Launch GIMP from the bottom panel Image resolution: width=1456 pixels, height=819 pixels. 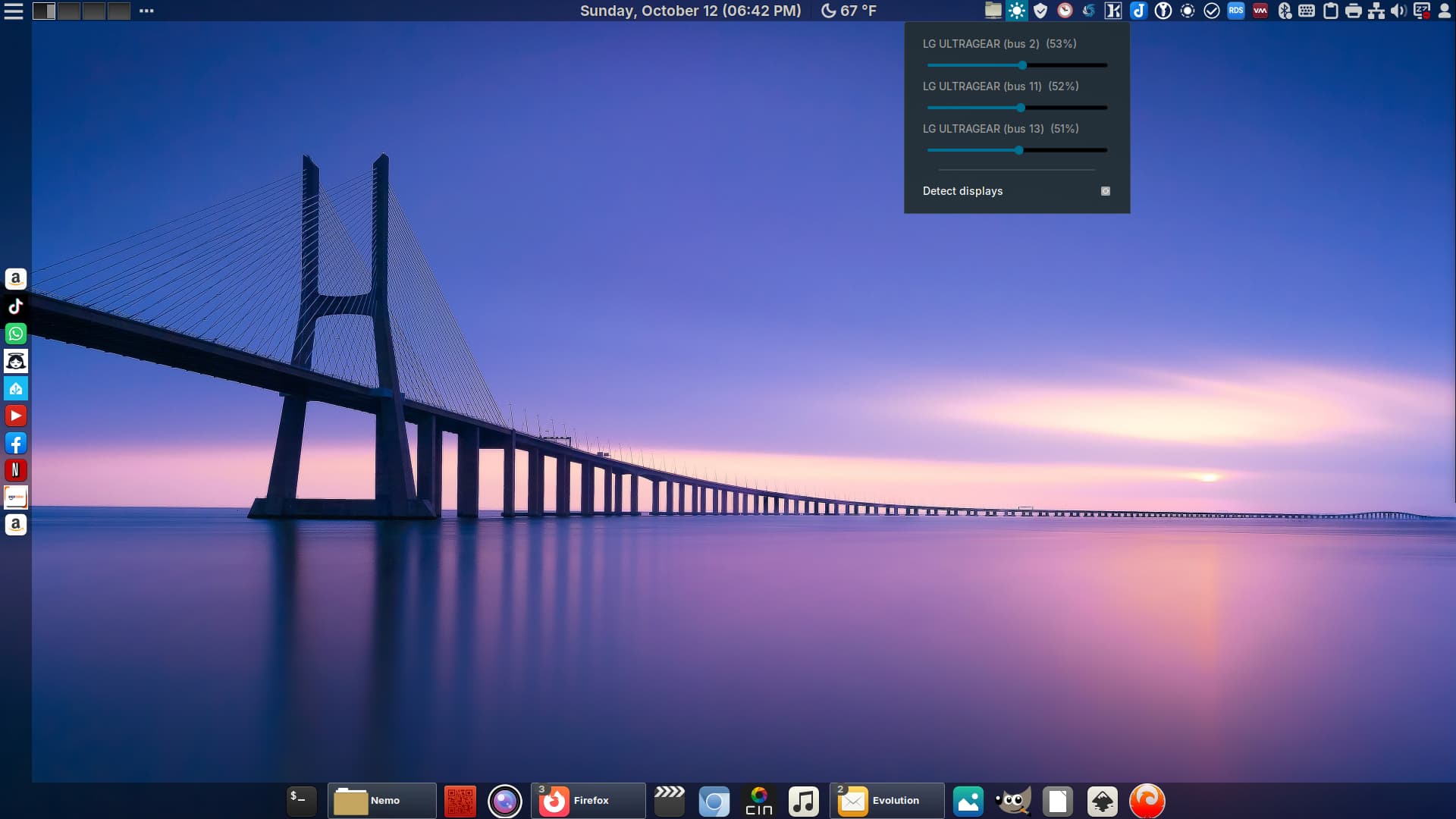(x=1013, y=801)
